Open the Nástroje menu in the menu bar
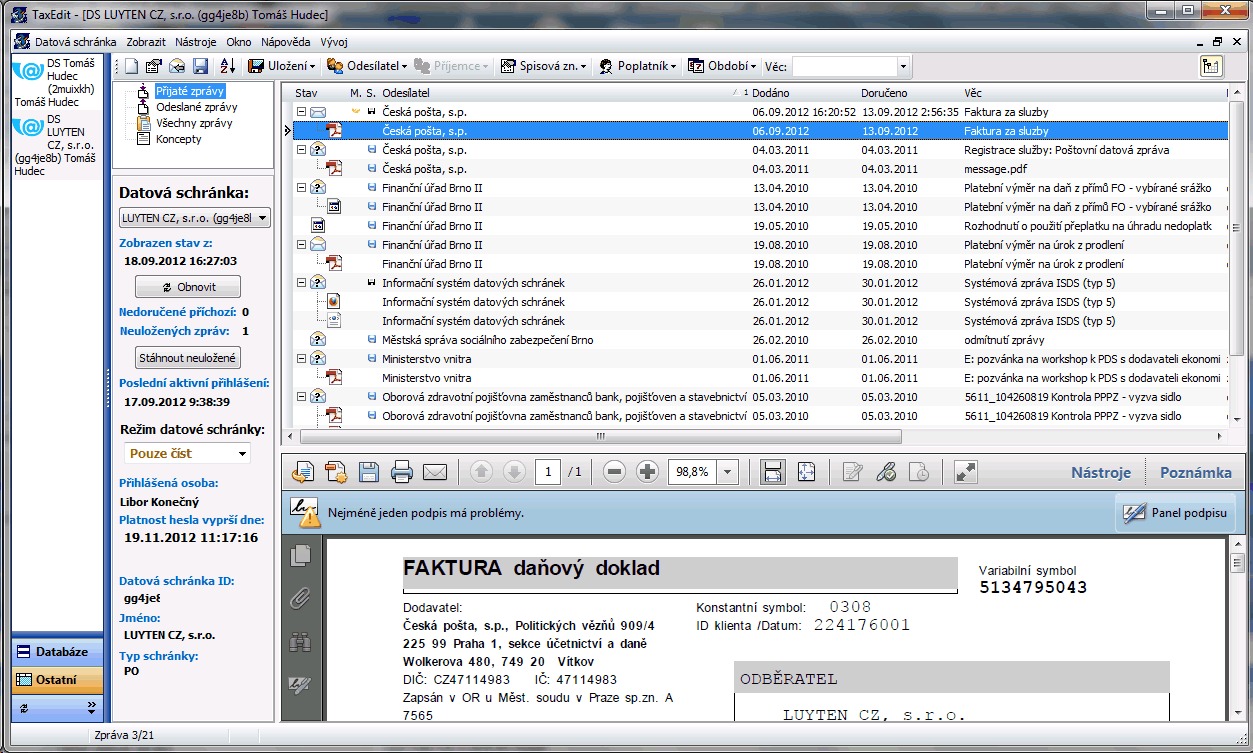1253x753 pixels. point(195,42)
